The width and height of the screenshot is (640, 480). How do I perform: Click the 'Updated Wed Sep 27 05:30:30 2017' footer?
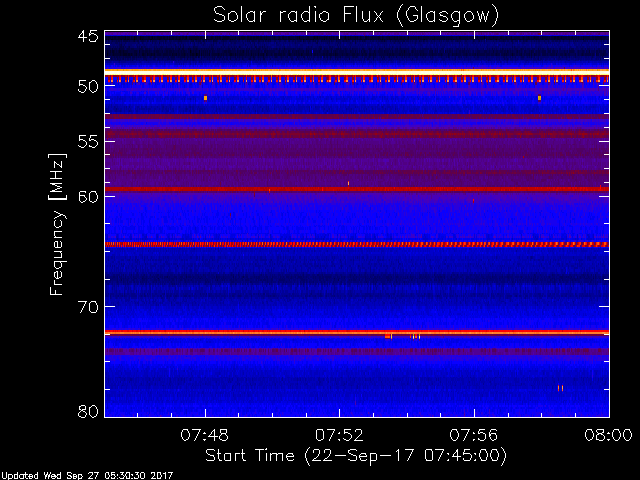87,476
